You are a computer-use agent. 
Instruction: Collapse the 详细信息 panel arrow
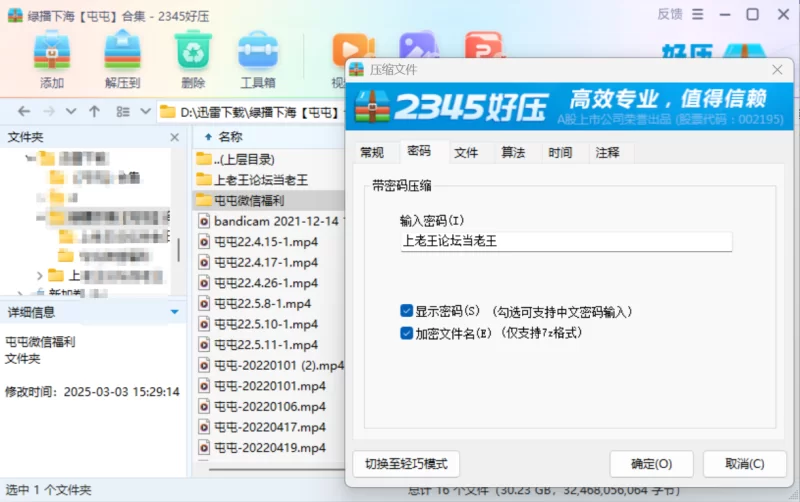174,312
